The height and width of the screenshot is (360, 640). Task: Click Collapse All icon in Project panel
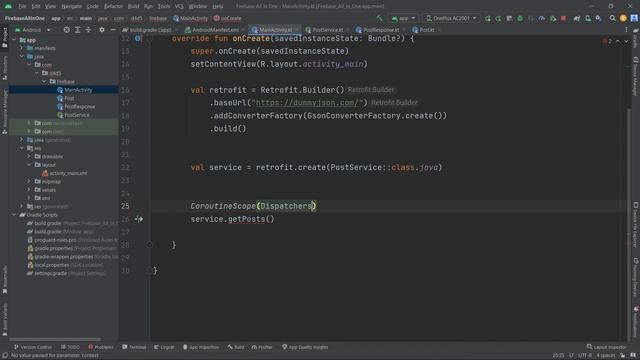pyautogui.click(x=88, y=30)
